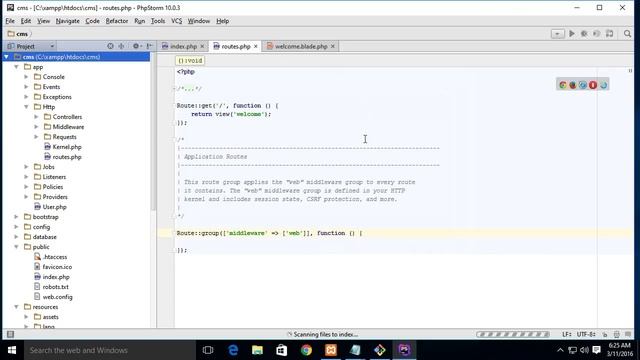This screenshot has width=640, height=360.
Task: Start debugging with the bug icon
Action: click(x=584, y=34)
